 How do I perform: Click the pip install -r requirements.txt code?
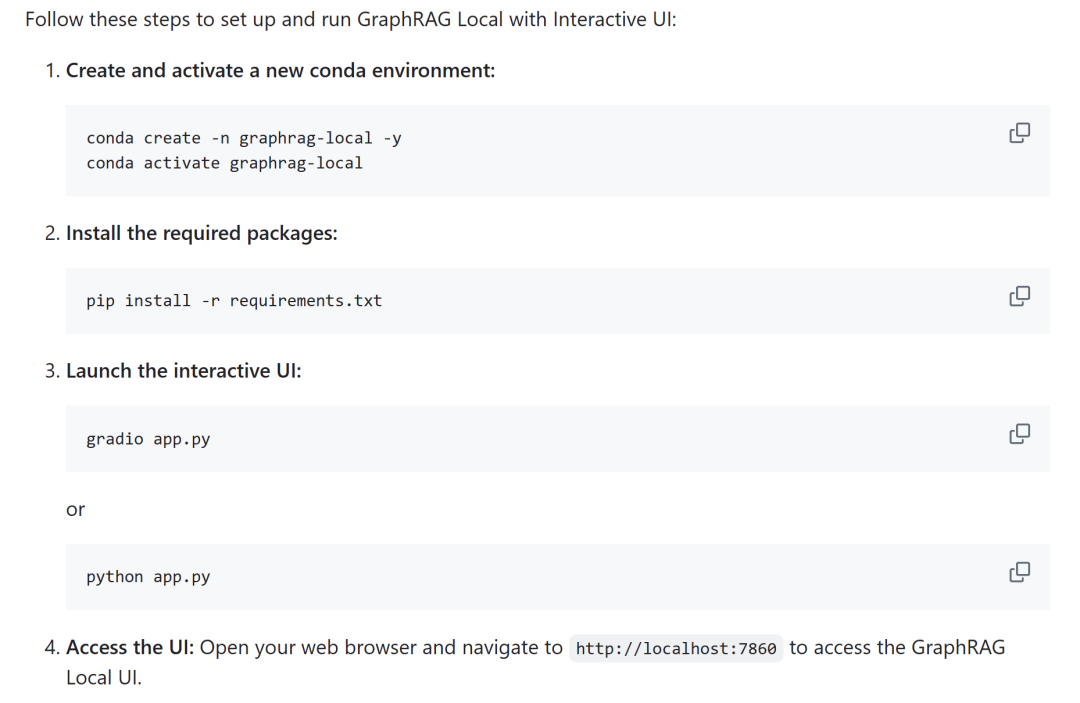pos(233,300)
